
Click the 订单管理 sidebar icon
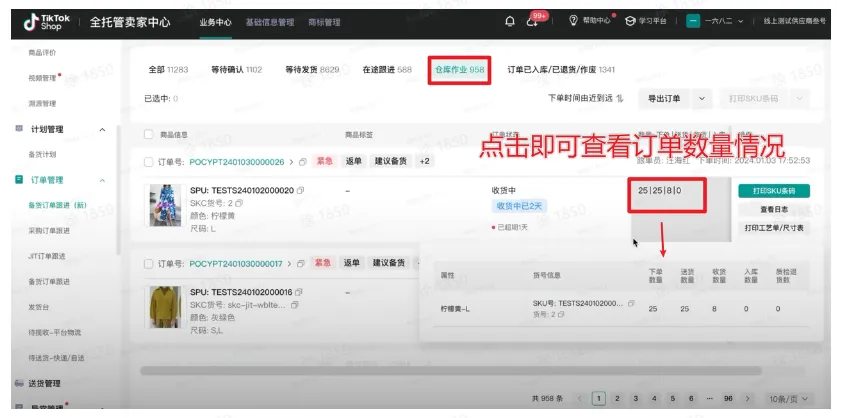(19, 179)
